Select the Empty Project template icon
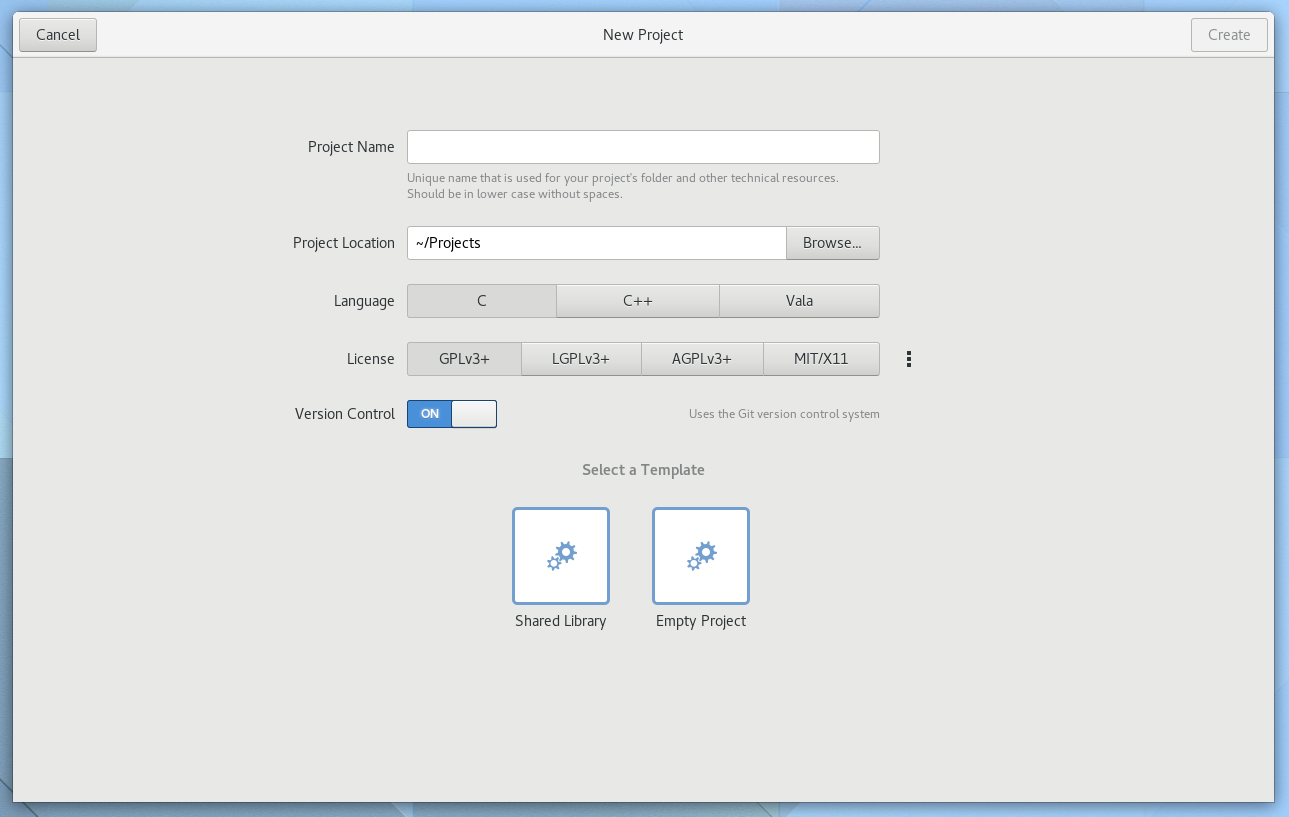This screenshot has width=1289, height=817. tap(701, 556)
